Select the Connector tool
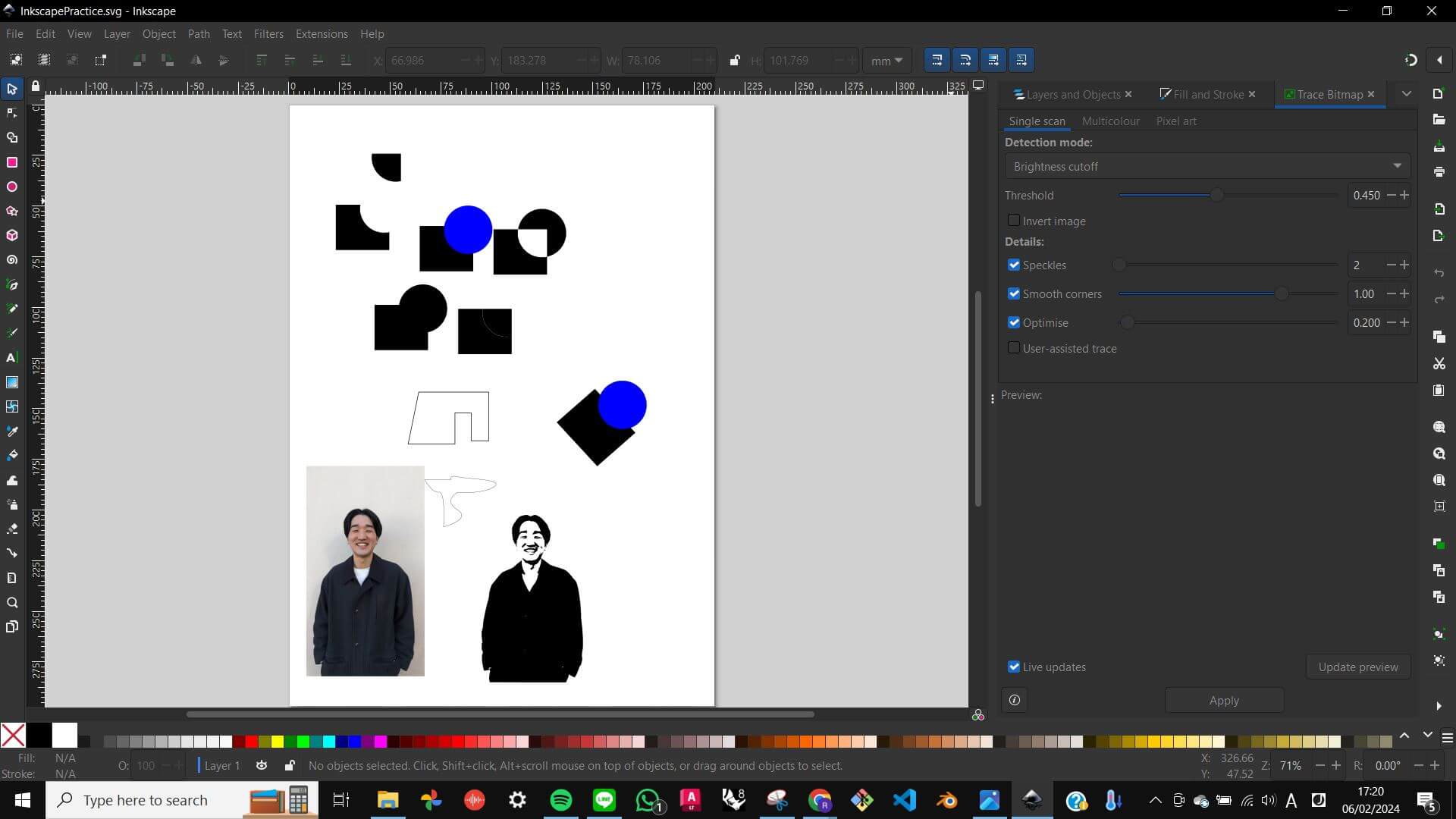Image resolution: width=1456 pixels, height=819 pixels. pyautogui.click(x=12, y=553)
